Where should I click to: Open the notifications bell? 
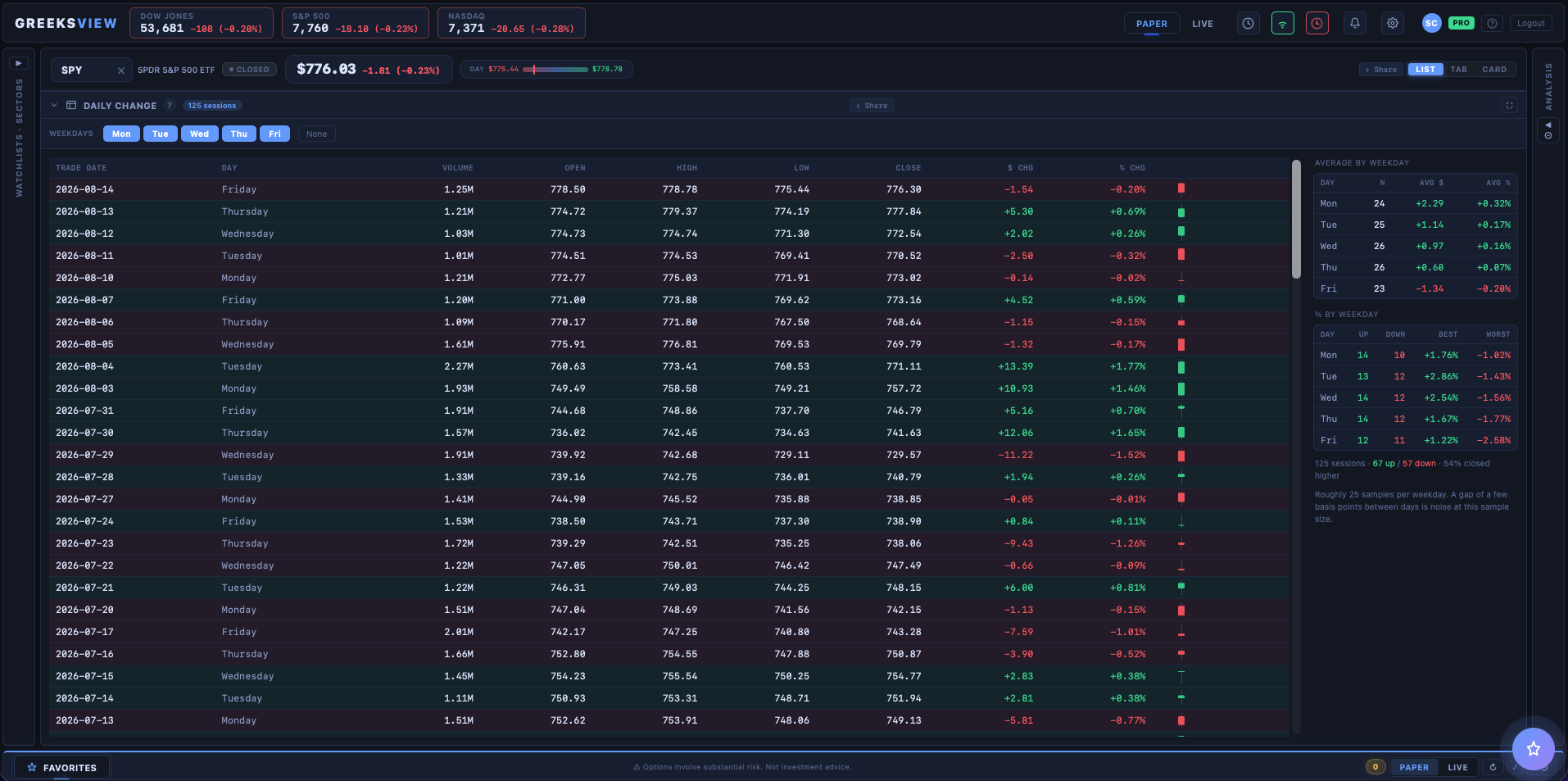(x=1355, y=24)
